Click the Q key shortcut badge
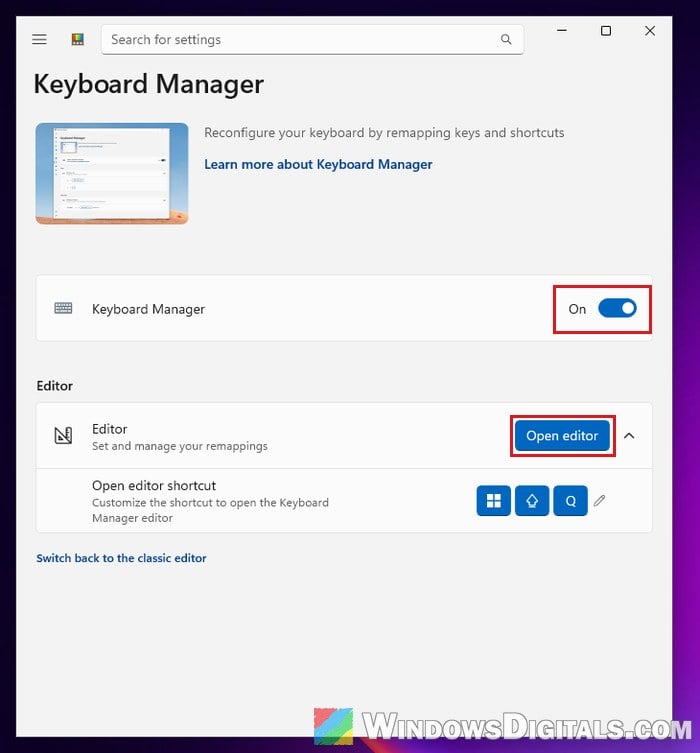 pyautogui.click(x=570, y=501)
